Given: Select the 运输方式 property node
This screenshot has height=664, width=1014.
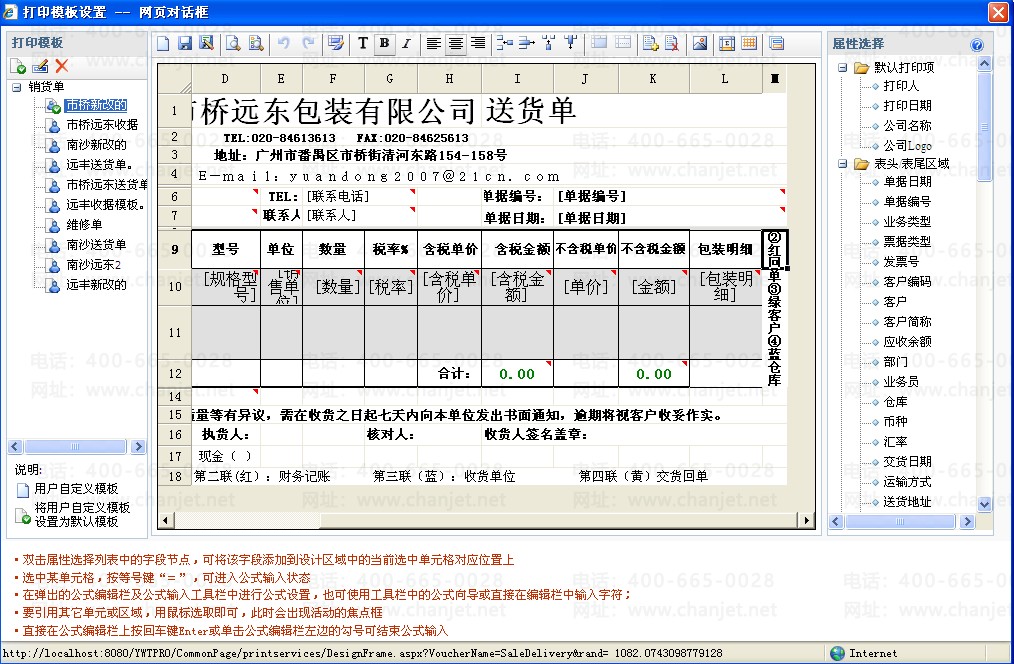Looking at the screenshot, I should [x=907, y=482].
